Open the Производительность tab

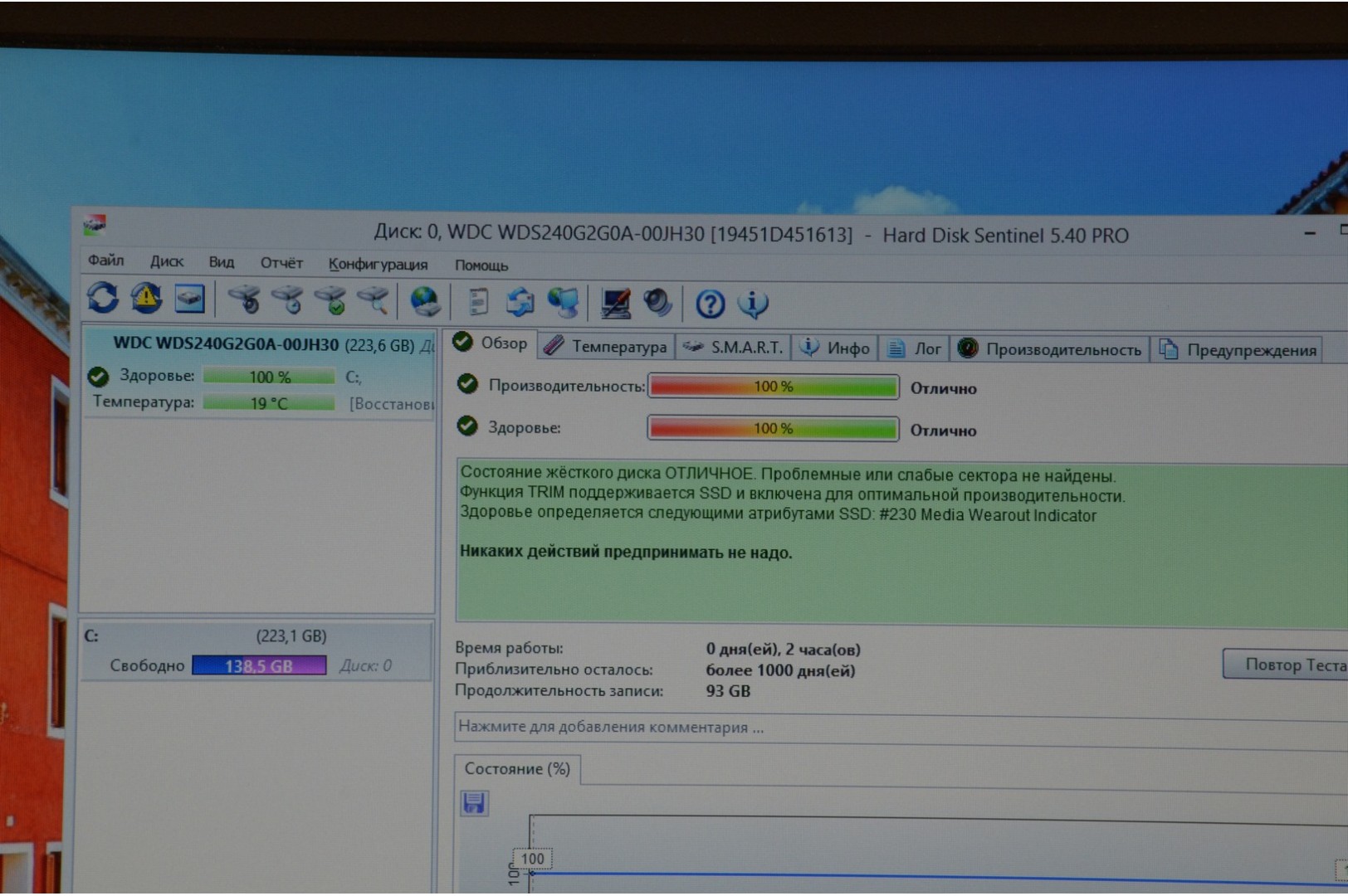(1052, 350)
